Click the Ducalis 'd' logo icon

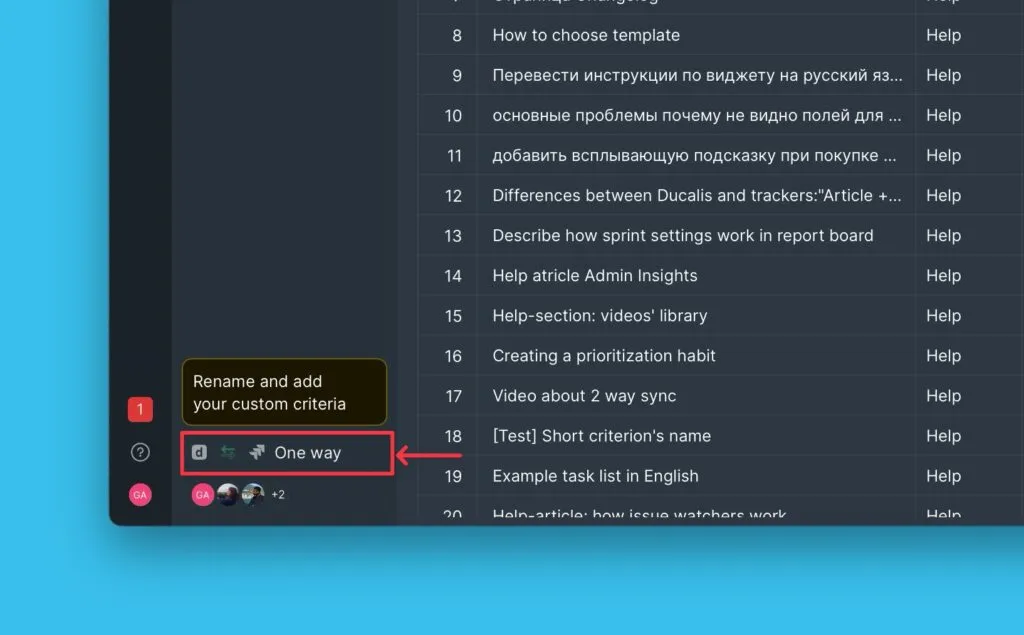pos(199,453)
